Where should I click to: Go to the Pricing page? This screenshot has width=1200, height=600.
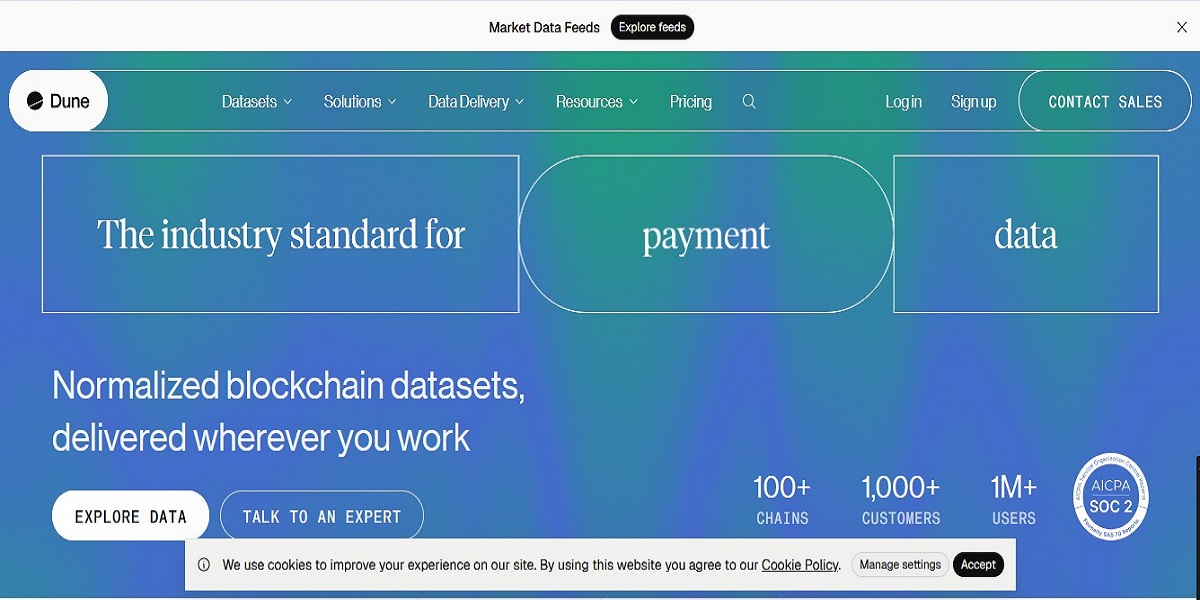[x=691, y=101]
